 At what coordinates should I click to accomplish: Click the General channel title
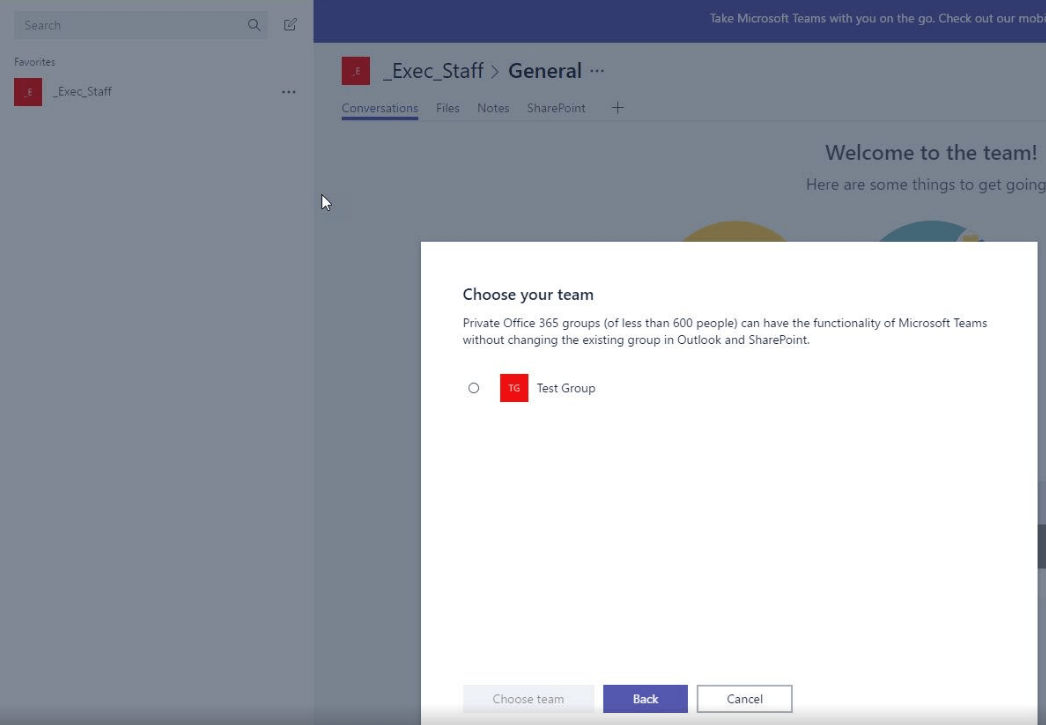[545, 71]
